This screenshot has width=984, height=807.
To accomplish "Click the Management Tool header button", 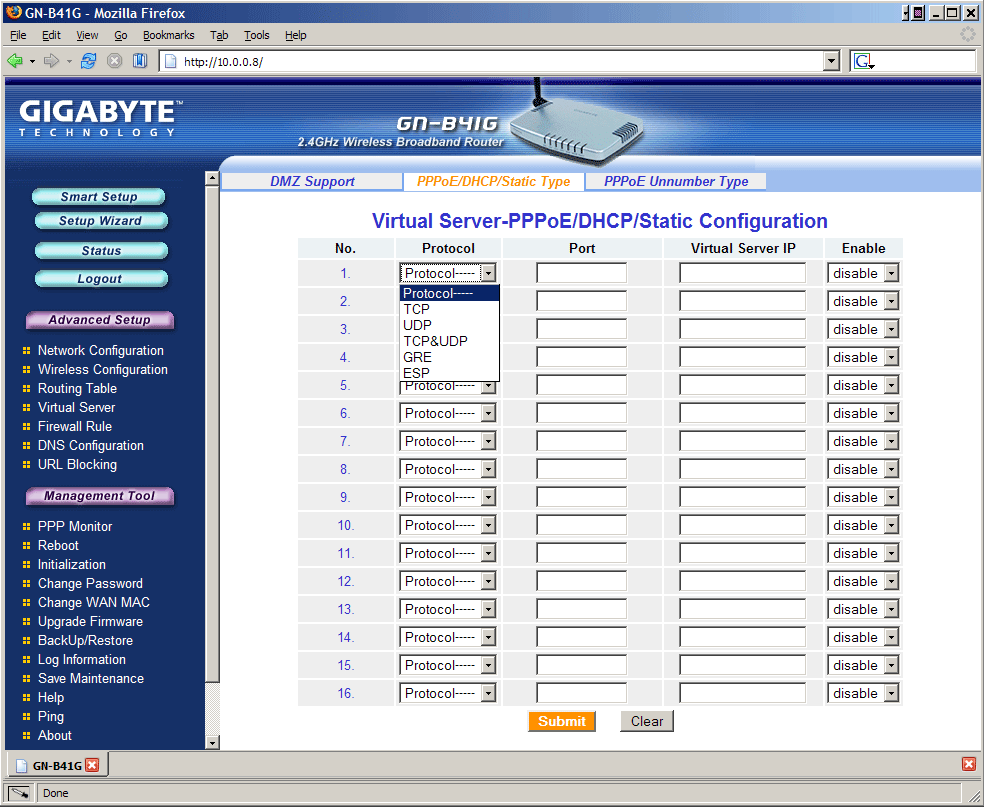I will pos(99,496).
